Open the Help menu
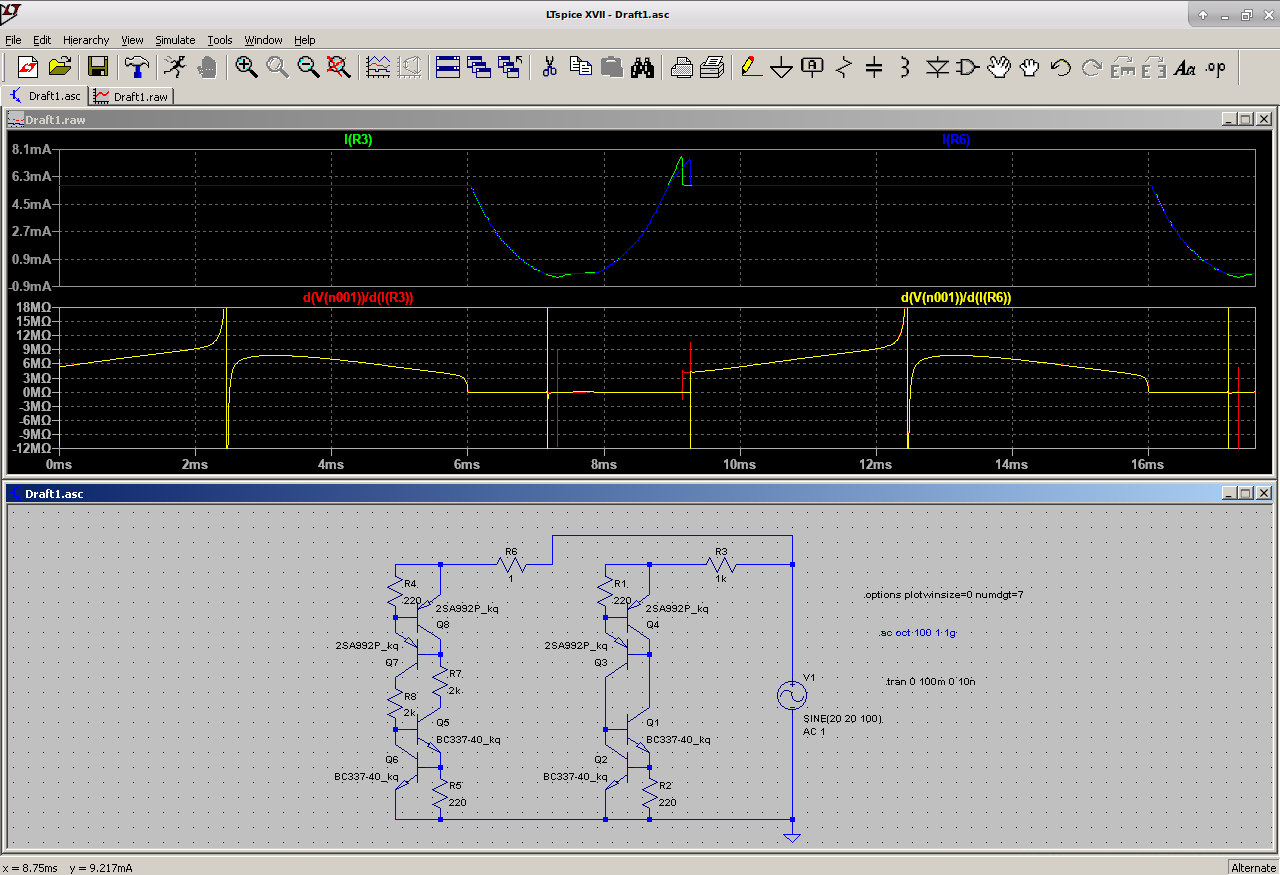This screenshot has width=1280, height=875. coord(305,40)
